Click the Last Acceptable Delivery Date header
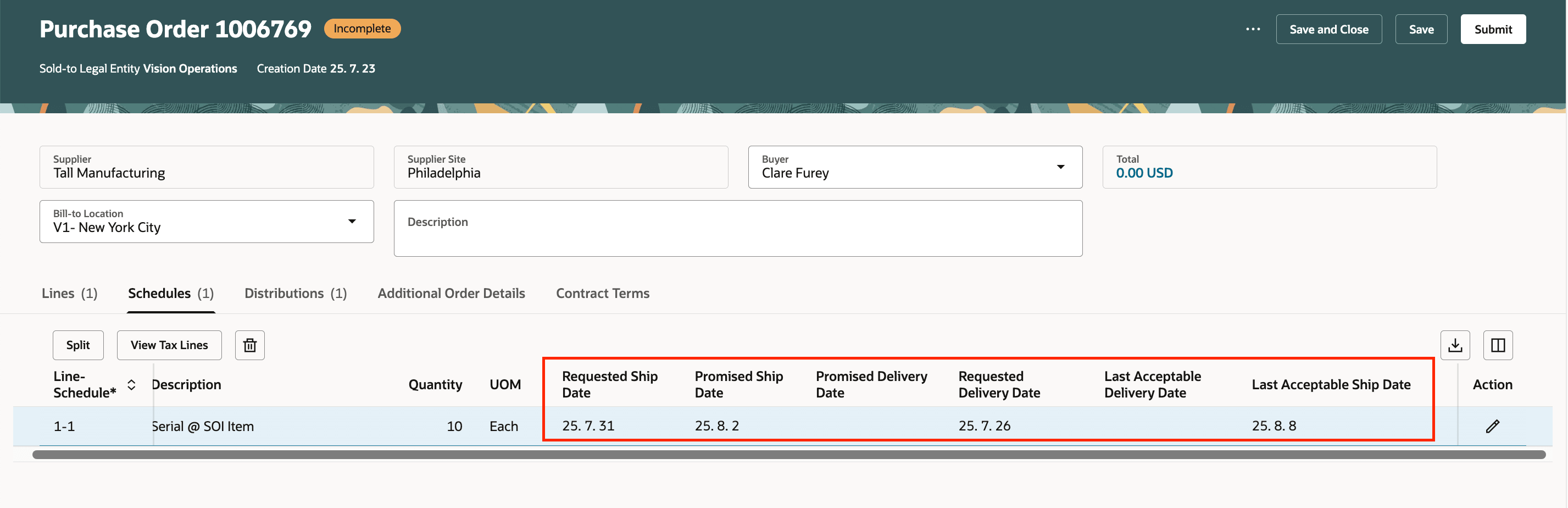Screen dimensions: 1568x508 coord(1152,384)
